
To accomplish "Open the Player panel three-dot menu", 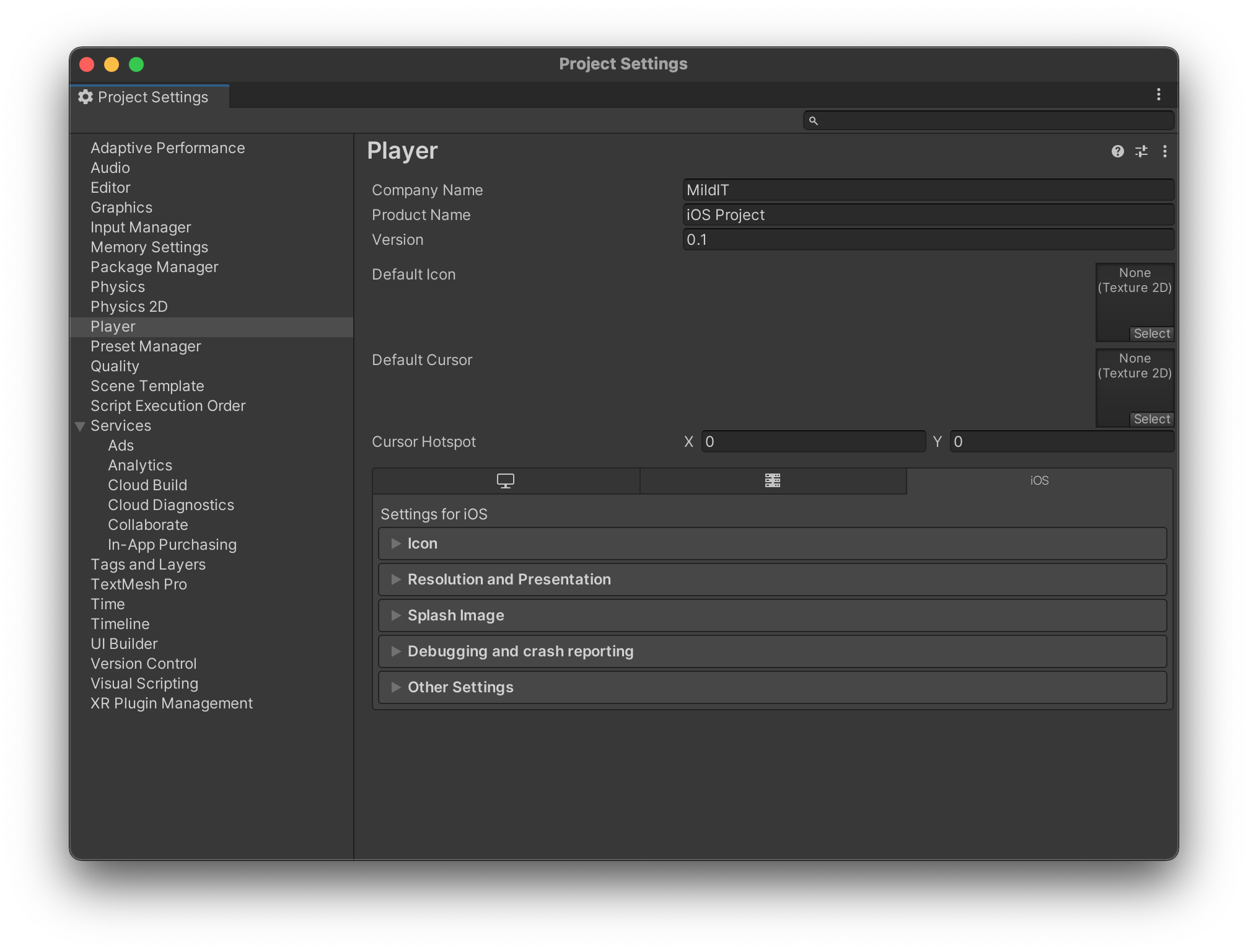I will 1165,151.
